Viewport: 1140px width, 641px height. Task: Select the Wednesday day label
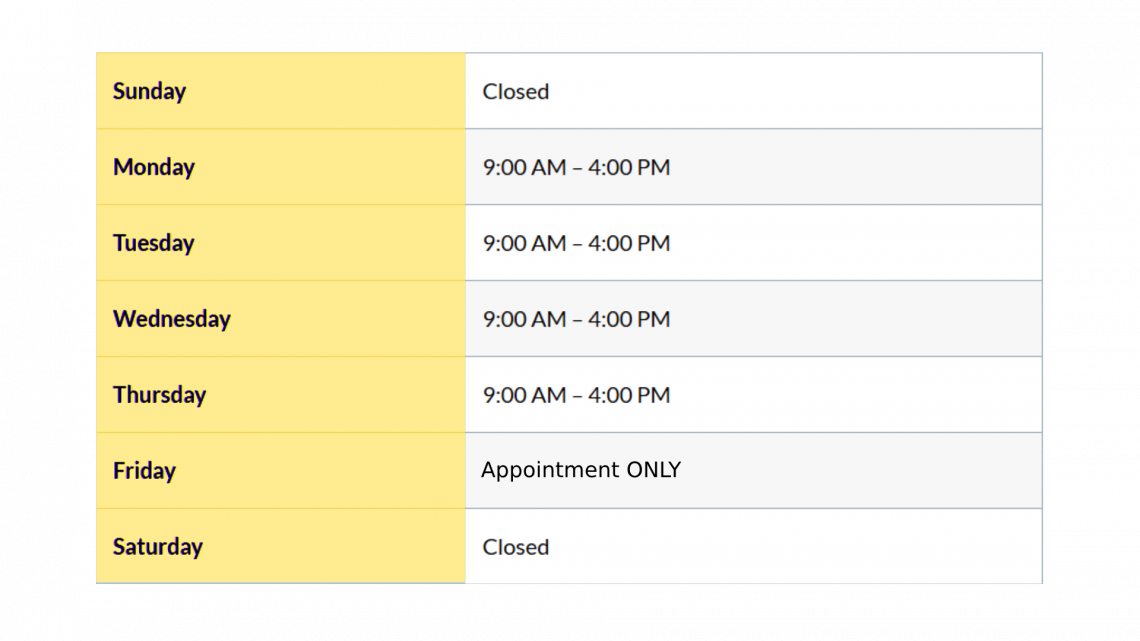coord(171,319)
